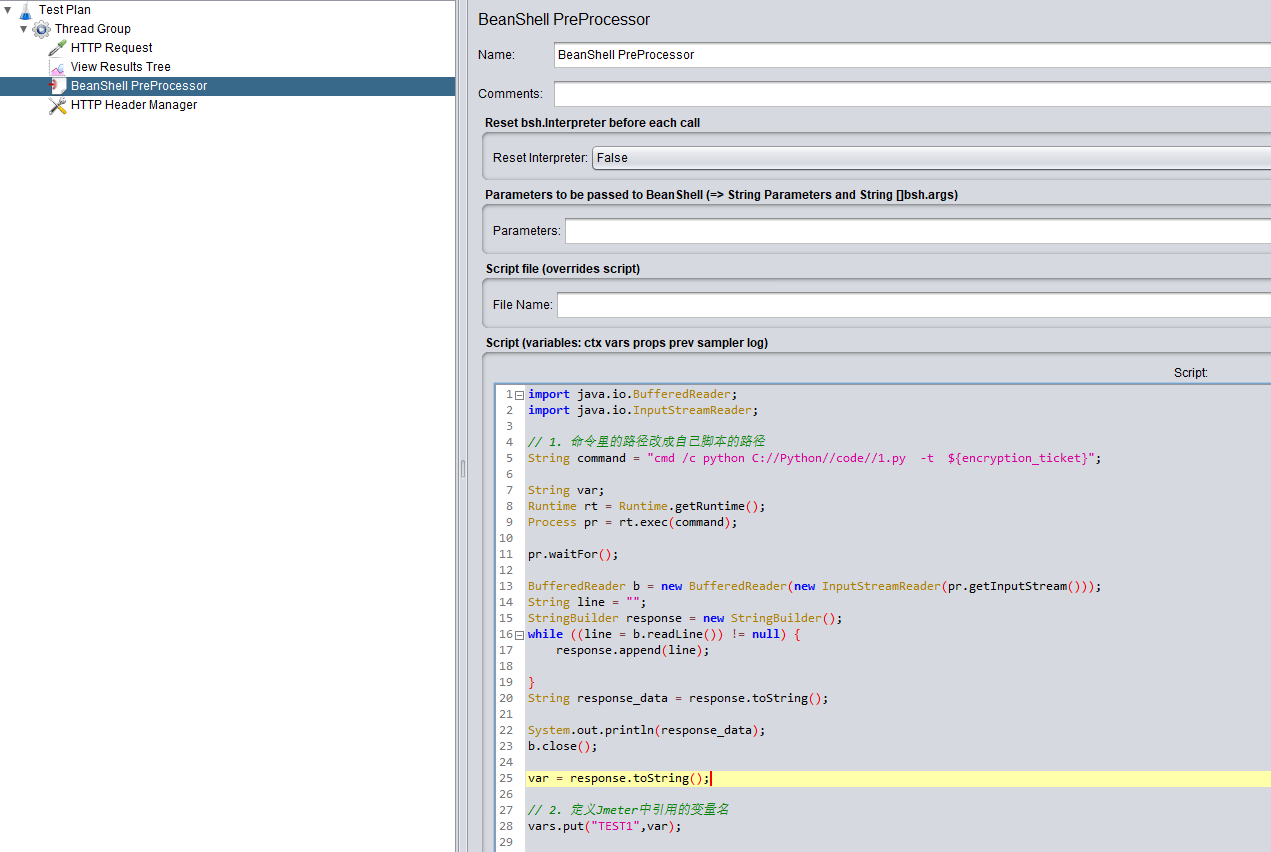Click the View Results Tree listener icon
The image size is (1271, 852).
[x=58, y=67]
